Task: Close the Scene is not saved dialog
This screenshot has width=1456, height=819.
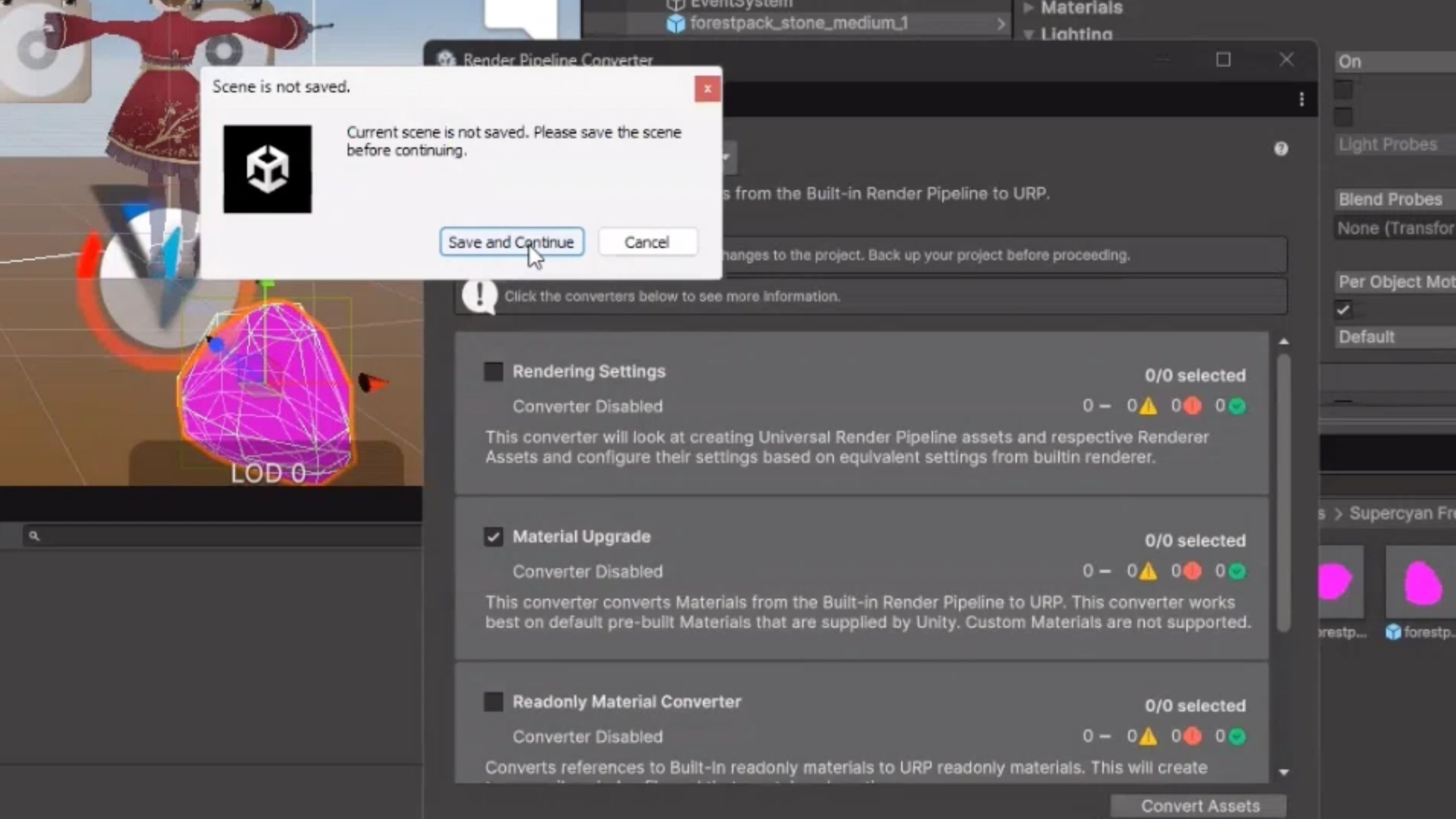Action: coord(707,89)
